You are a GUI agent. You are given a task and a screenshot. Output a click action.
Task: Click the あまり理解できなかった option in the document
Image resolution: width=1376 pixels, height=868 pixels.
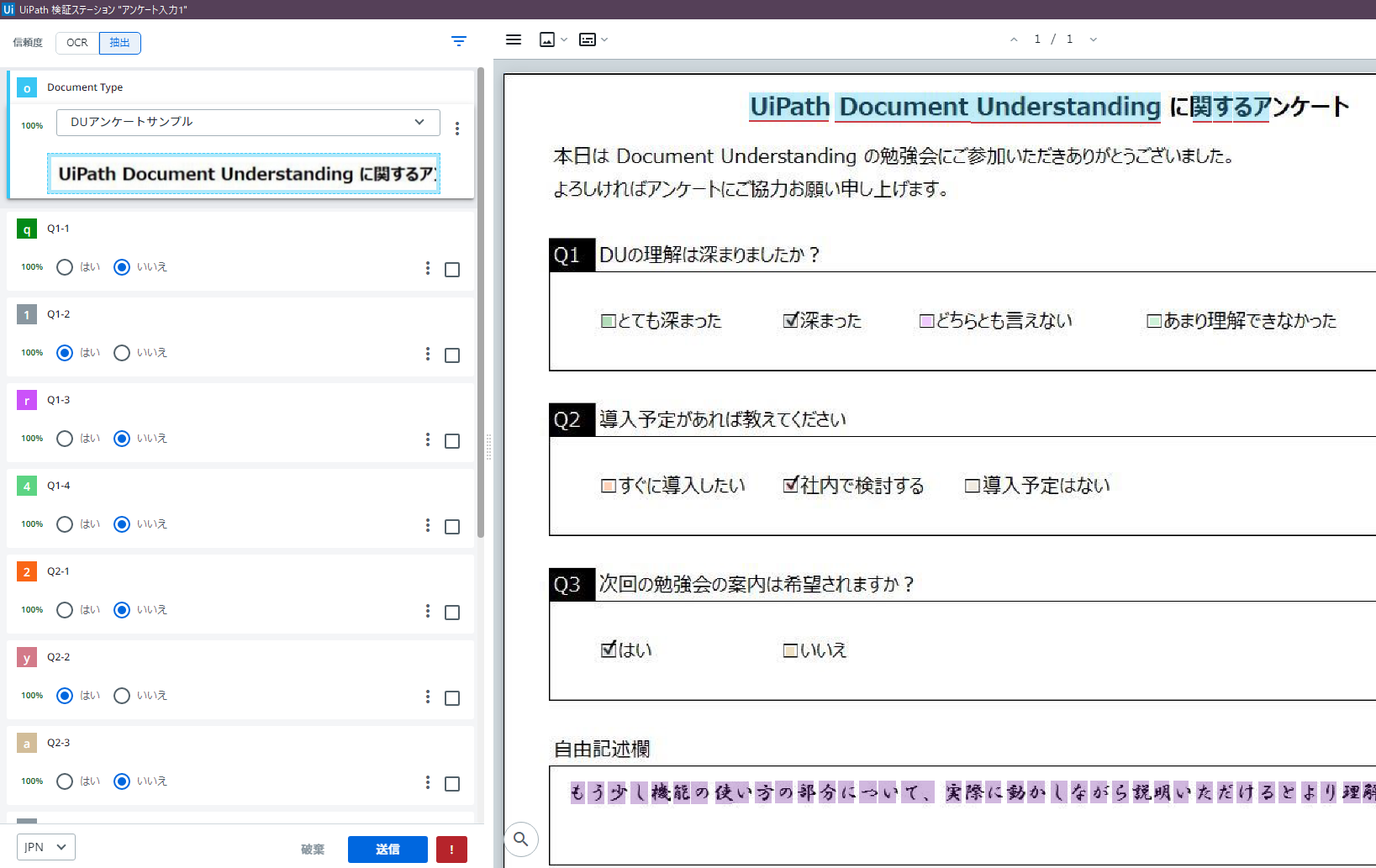pos(1242,321)
